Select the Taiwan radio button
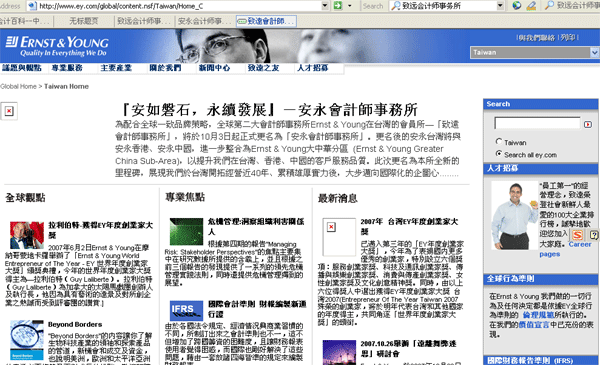 pos(499,142)
